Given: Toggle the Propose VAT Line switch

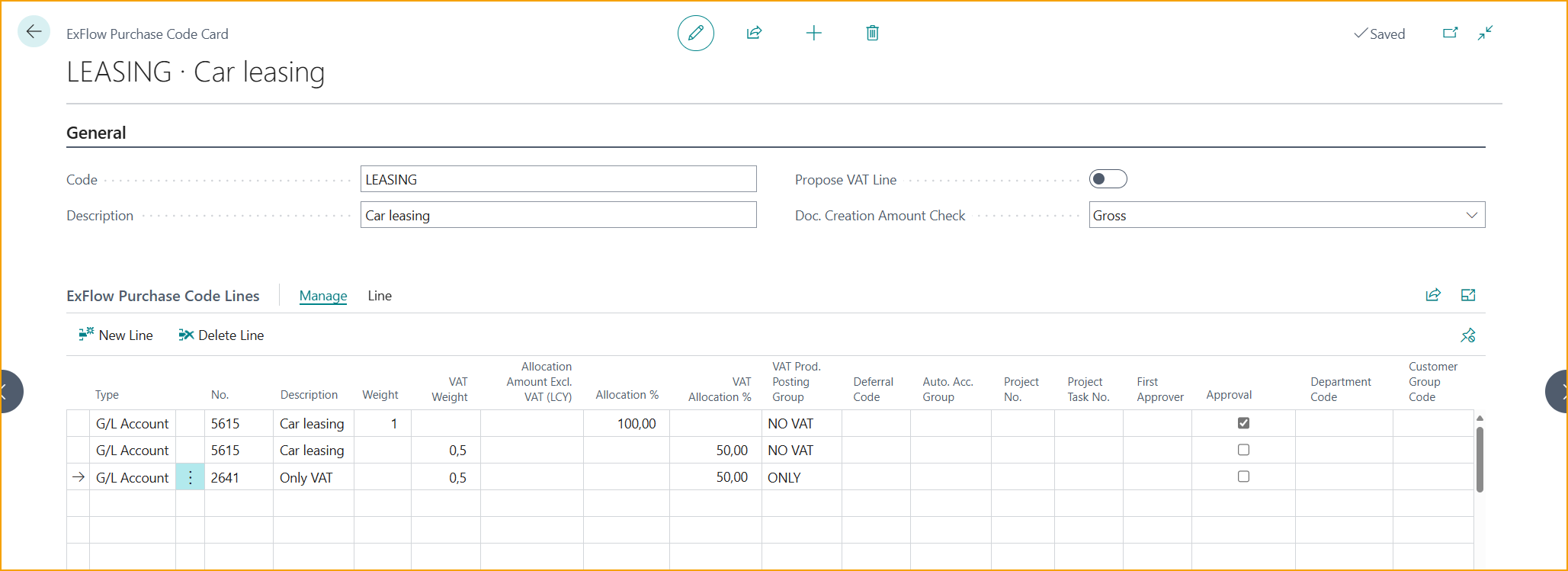Looking at the screenshot, I should click(x=1108, y=179).
